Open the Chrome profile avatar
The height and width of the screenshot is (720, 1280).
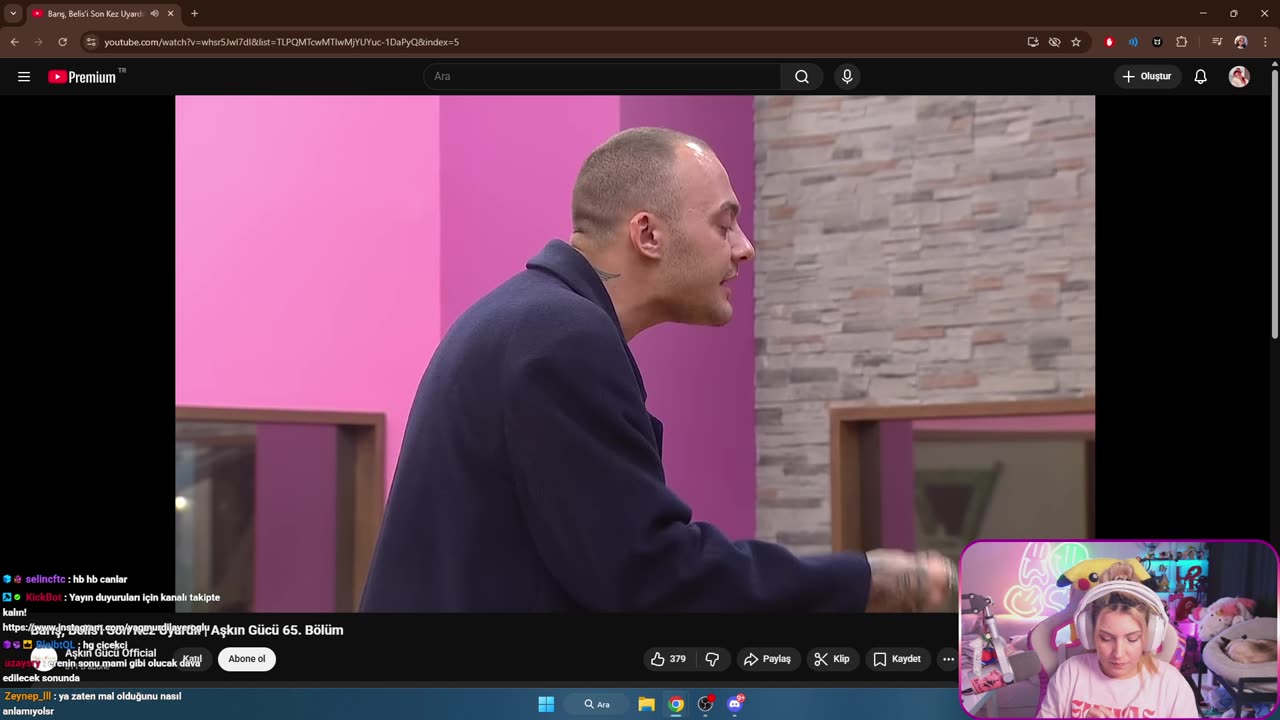point(1241,42)
